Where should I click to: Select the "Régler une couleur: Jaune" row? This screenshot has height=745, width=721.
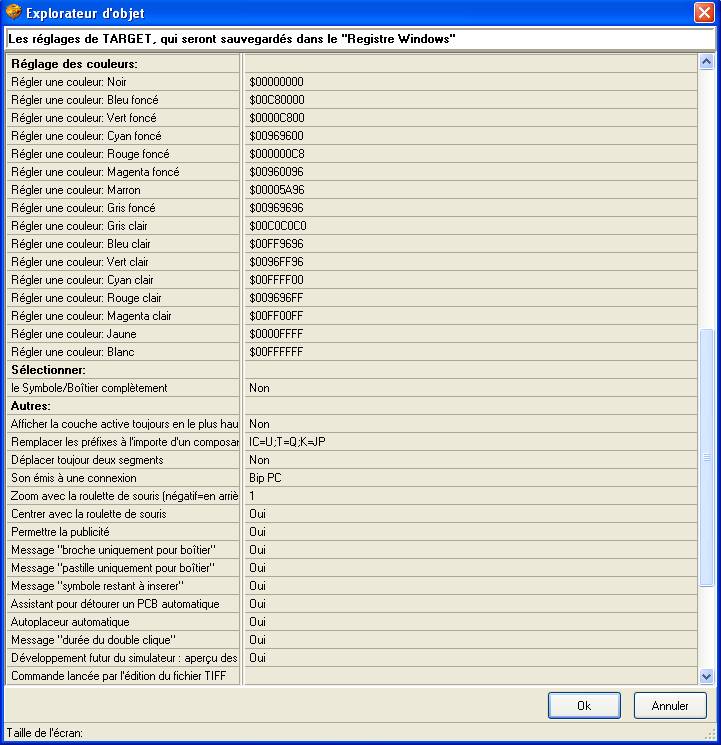pyautogui.click(x=123, y=334)
